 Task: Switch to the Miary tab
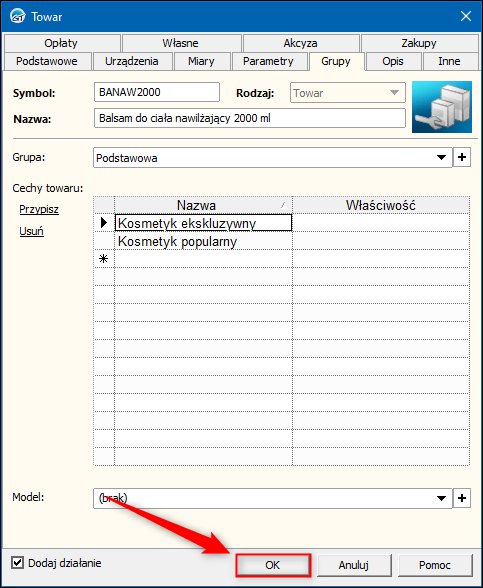point(201,62)
